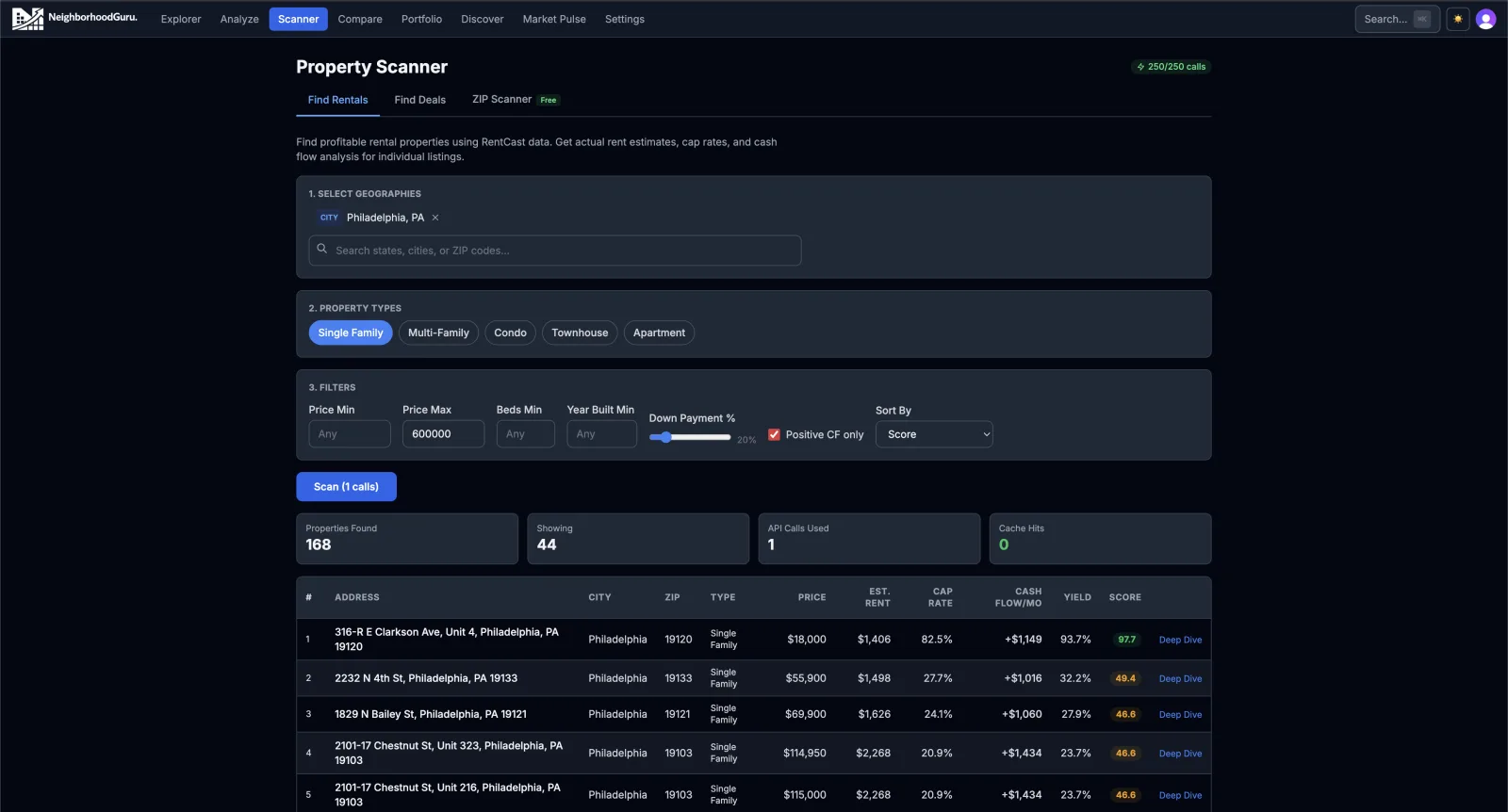This screenshot has width=1508, height=812.
Task: Sort by the EST. RENT column header
Action: [877, 597]
